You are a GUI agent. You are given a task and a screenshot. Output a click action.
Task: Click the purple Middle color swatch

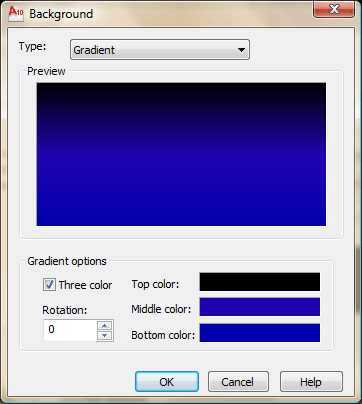(x=260, y=307)
